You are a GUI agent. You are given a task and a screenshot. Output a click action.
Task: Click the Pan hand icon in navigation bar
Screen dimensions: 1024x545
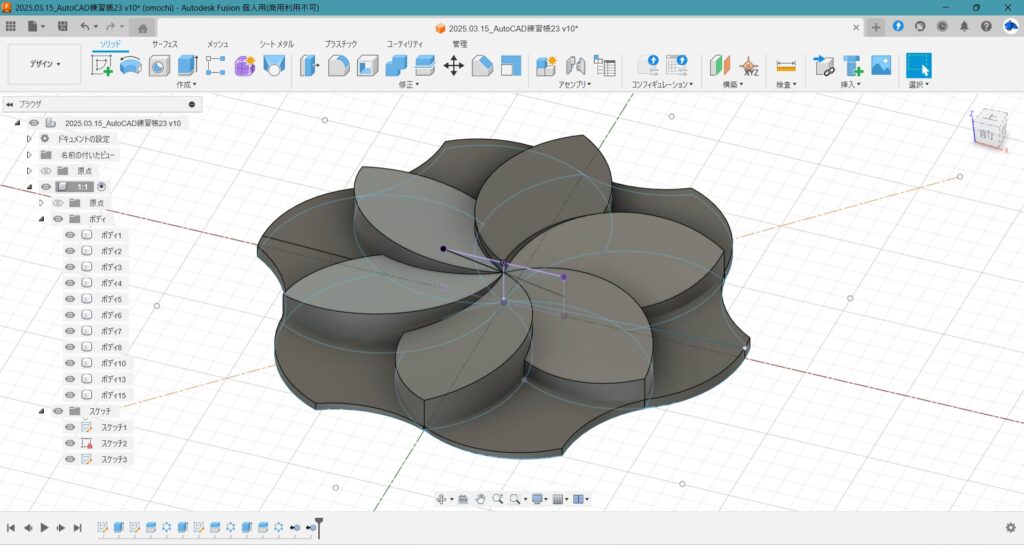pyautogui.click(x=480, y=499)
